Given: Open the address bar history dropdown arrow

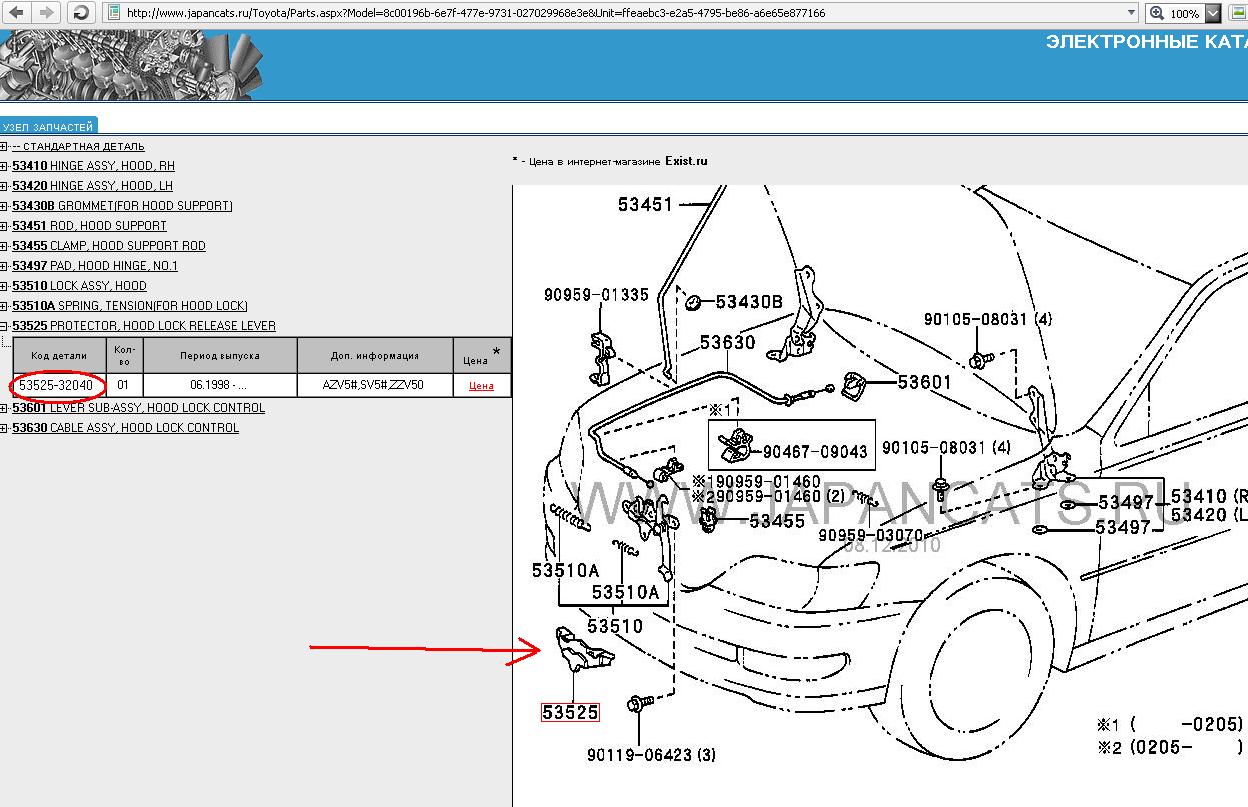Looking at the screenshot, I should [x=1131, y=13].
